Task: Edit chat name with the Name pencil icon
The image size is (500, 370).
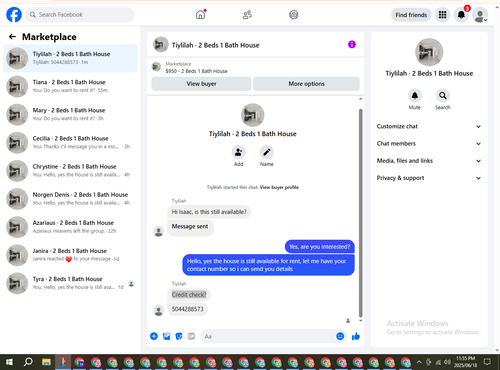Action: (267, 152)
